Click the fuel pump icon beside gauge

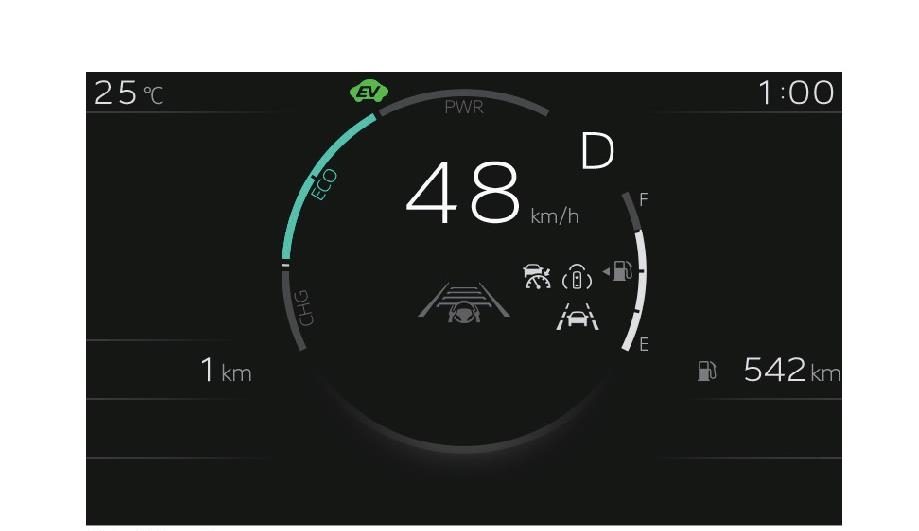[x=622, y=271]
